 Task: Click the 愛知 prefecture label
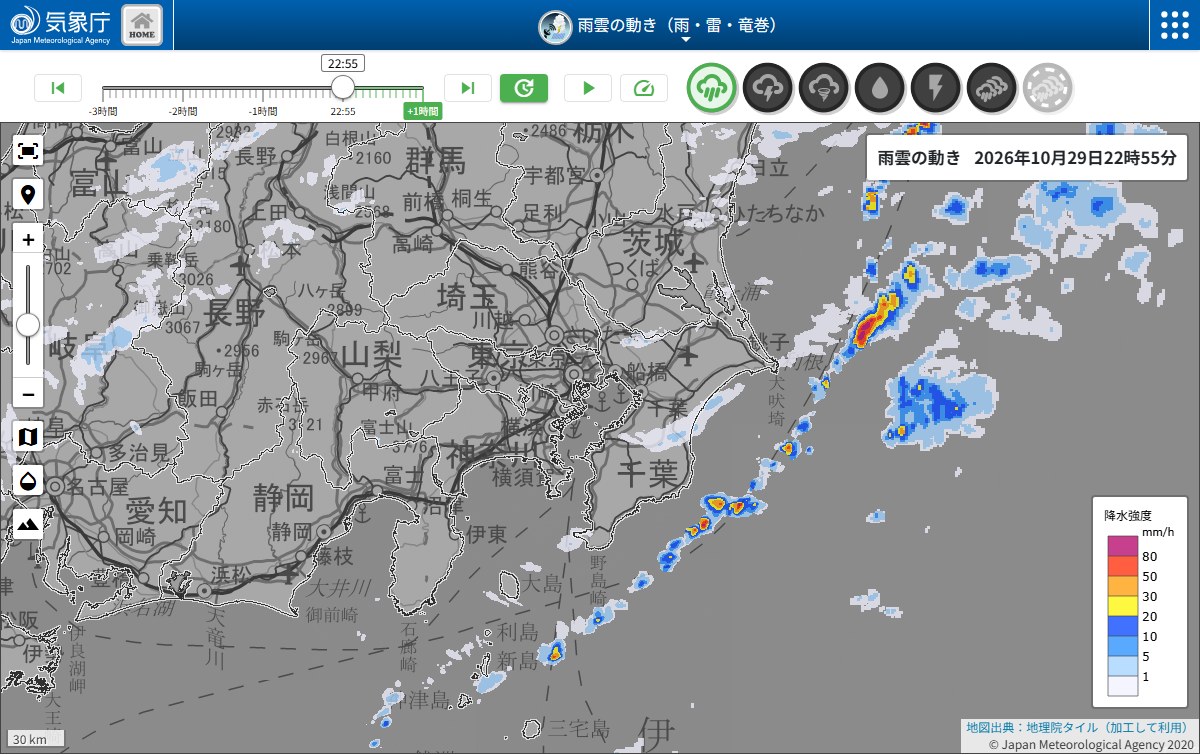[x=156, y=510]
